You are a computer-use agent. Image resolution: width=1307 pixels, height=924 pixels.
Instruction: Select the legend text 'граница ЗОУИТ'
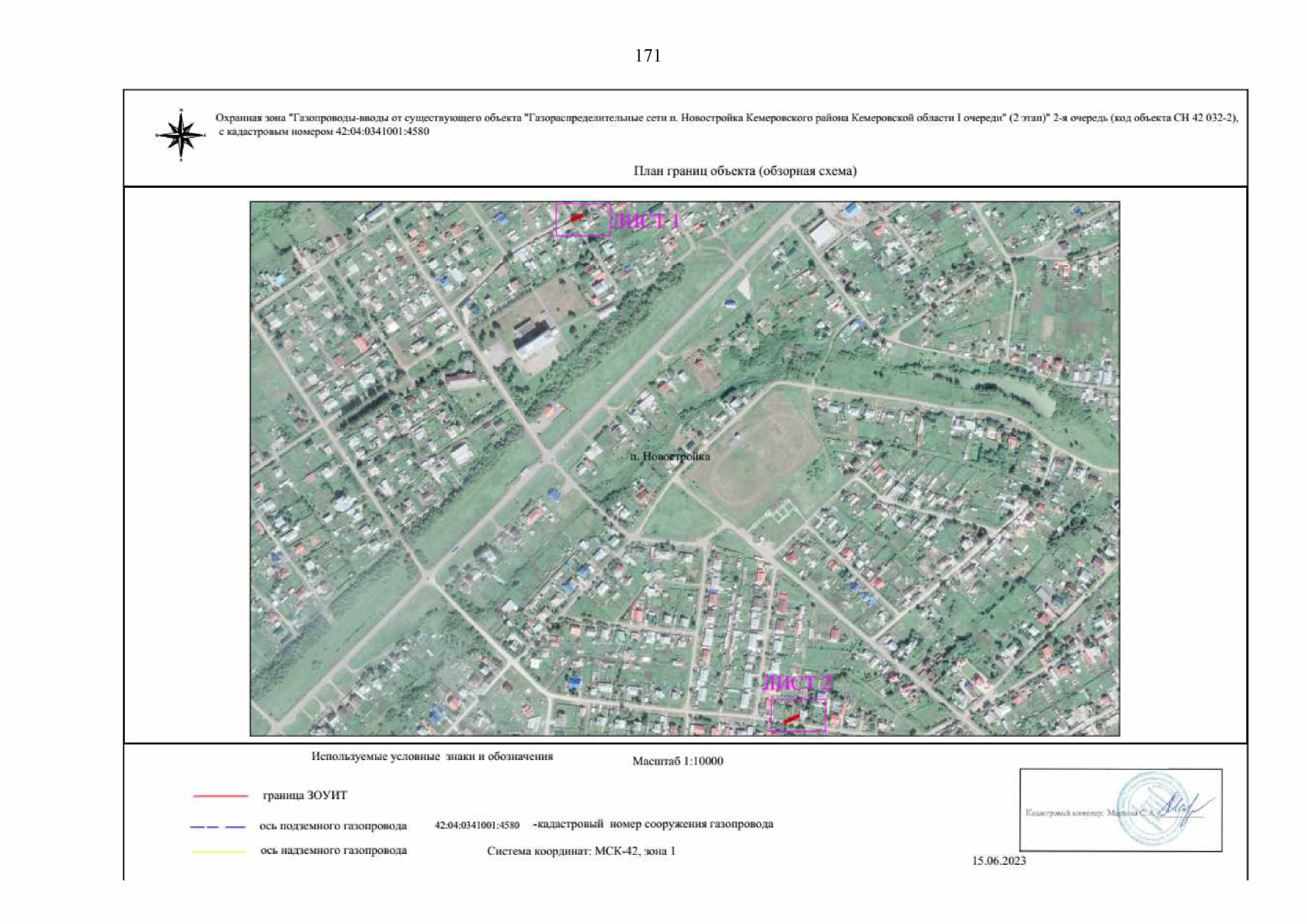click(x=305, y=795)
